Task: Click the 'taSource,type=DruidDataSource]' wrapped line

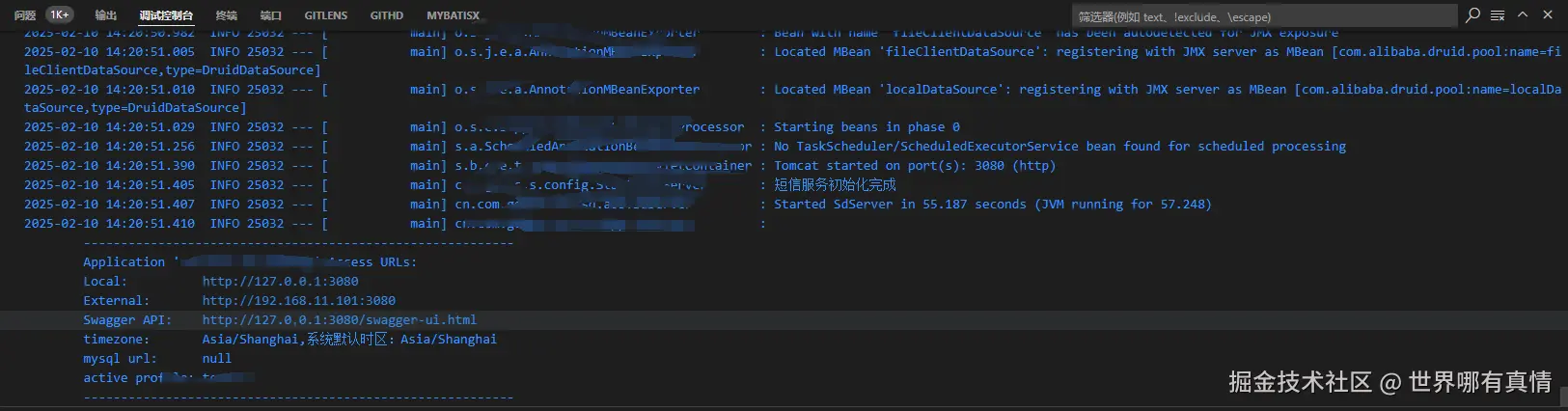Action: (135, 108)
